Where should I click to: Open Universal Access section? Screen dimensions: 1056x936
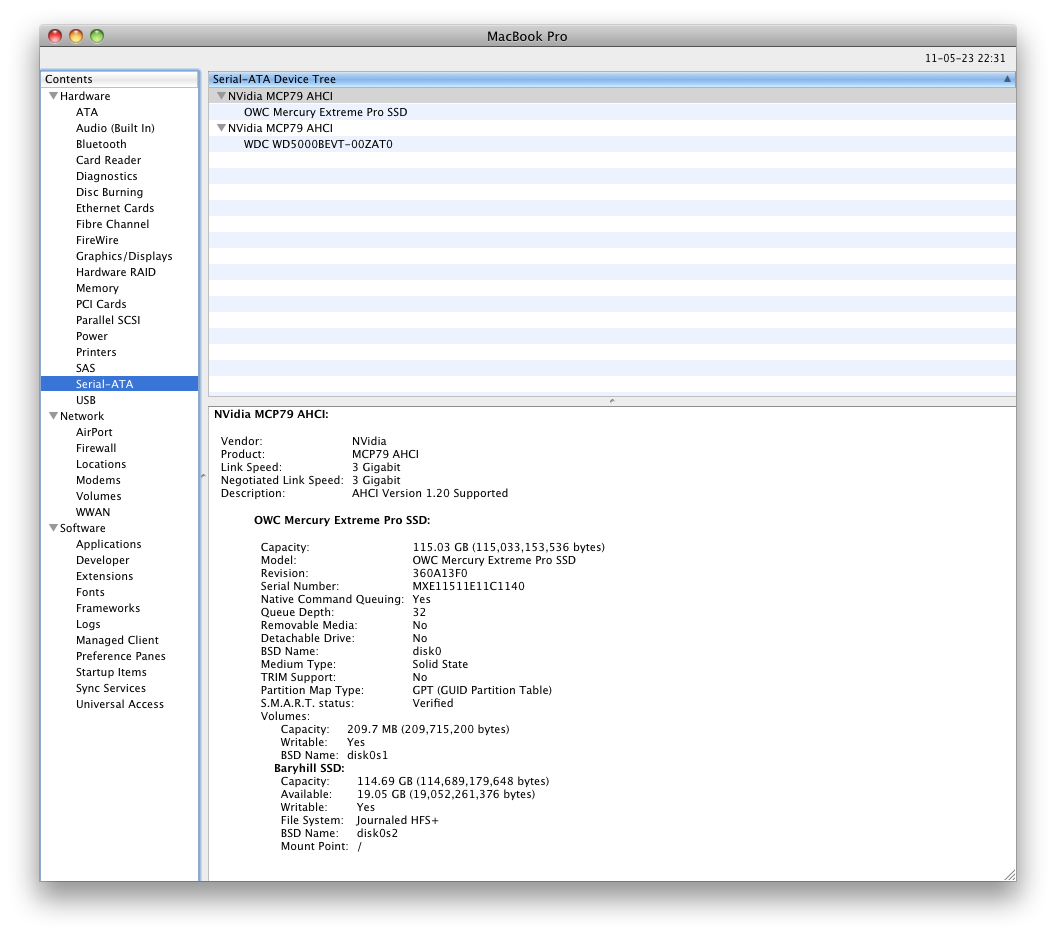[x=120, y=704]
